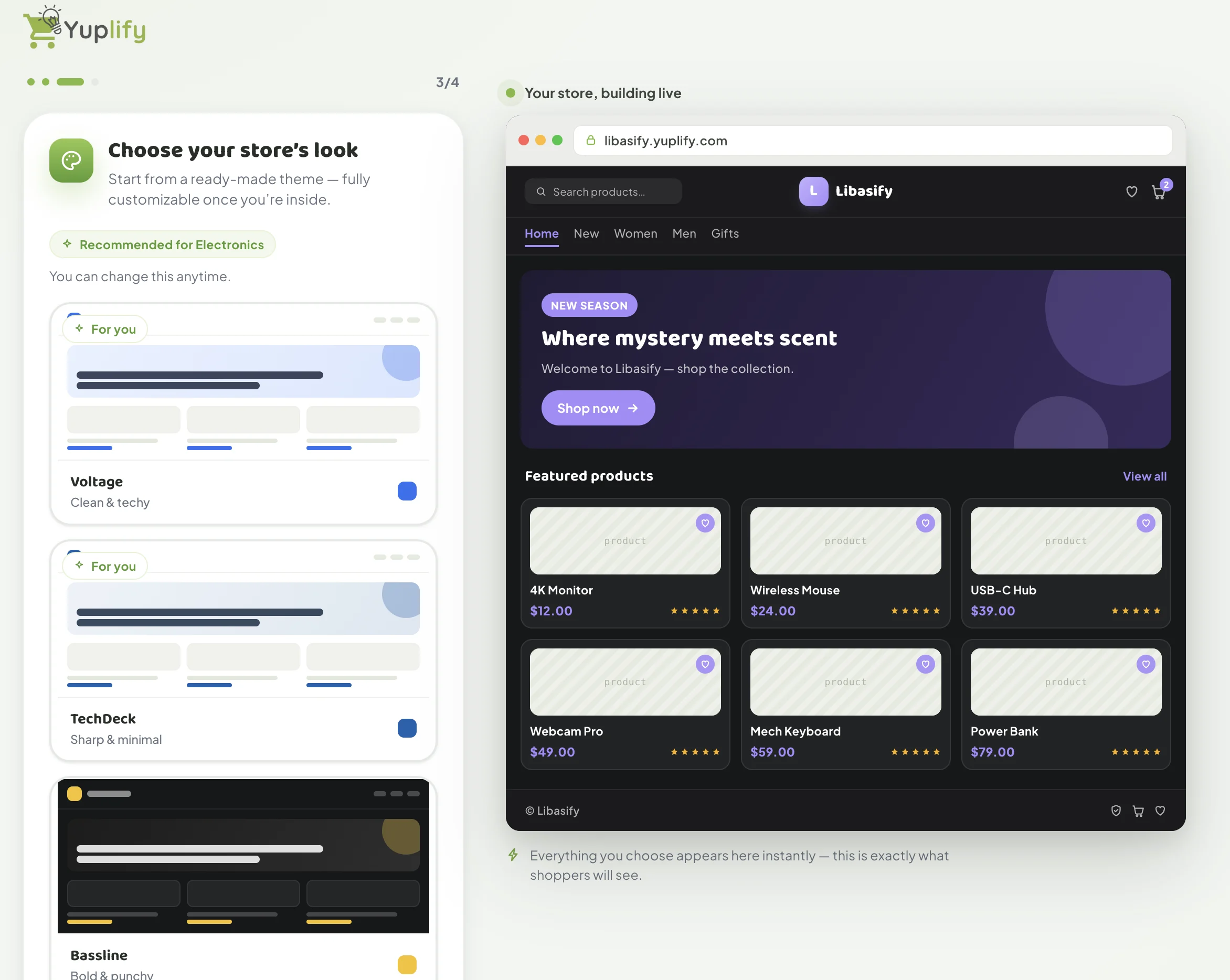Viewport: 1230px width, 980px height.
Task: Open the shopping cart with badge 2
Action: pyautogui.click(x=1159, y=191)
